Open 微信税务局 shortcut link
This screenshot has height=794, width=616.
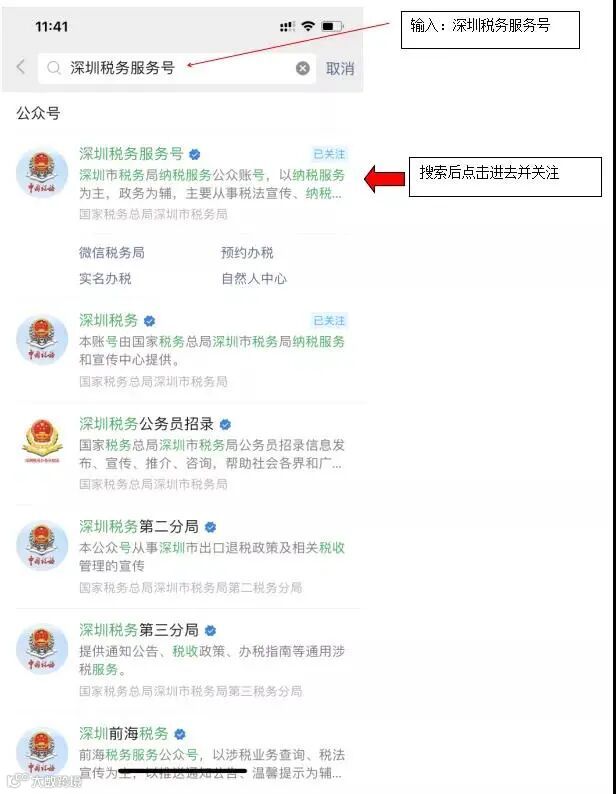pyautogui.click(x=112, y=252)
